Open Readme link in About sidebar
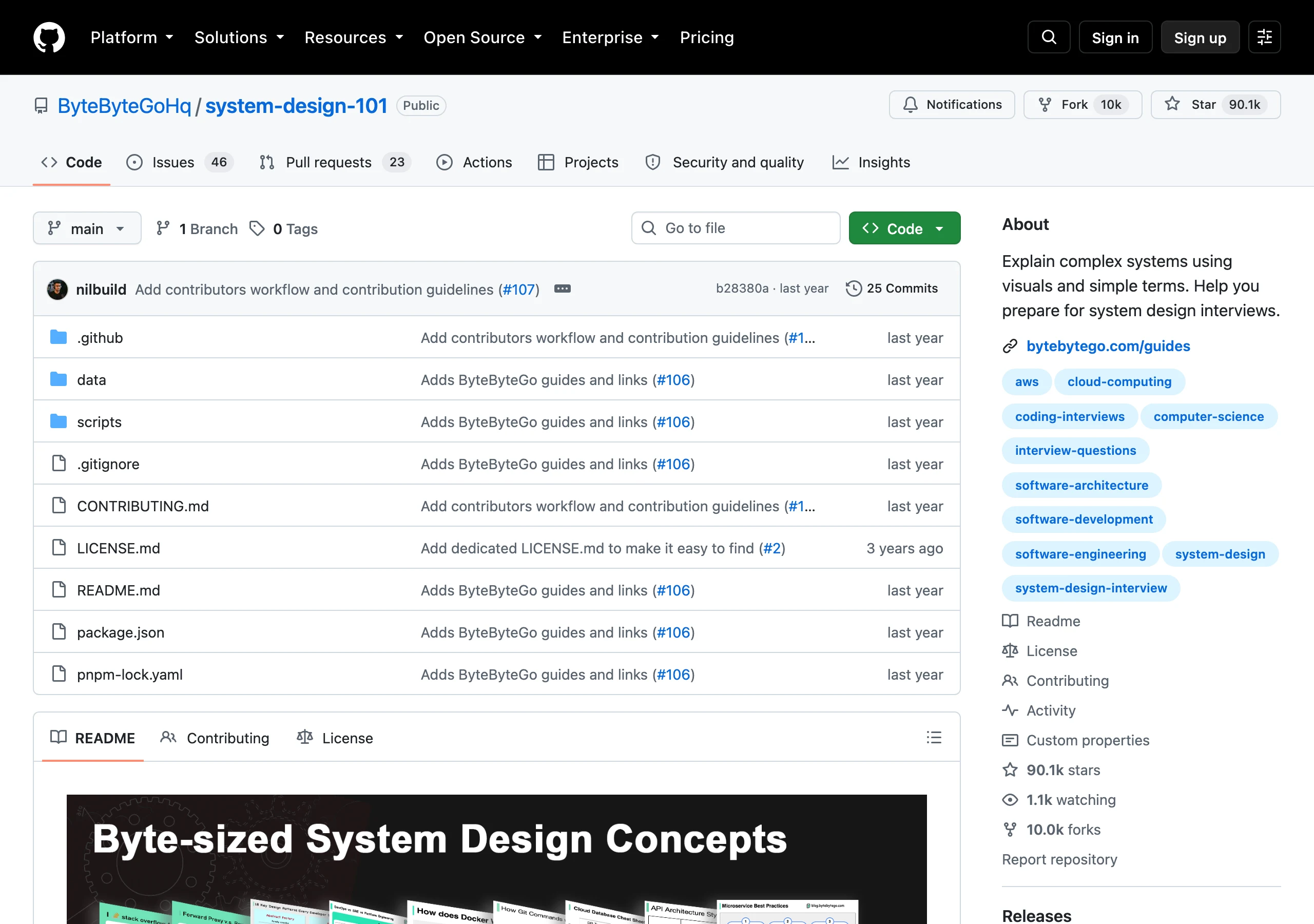This screenshot has width=1314, height=924. tap(1041, 621)
